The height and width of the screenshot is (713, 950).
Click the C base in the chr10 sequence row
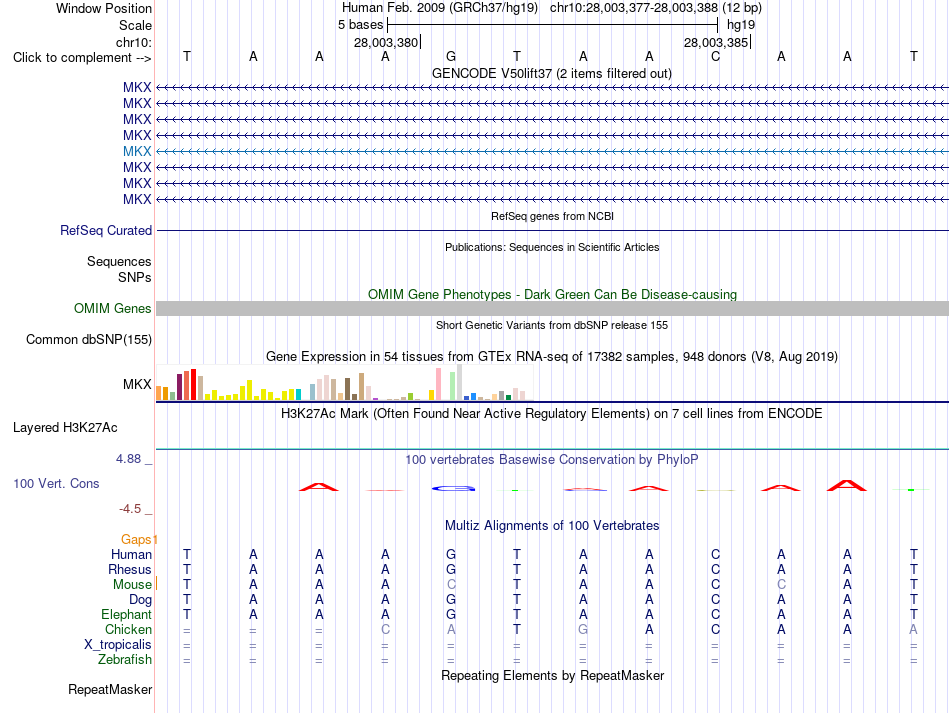click(716, 56)
